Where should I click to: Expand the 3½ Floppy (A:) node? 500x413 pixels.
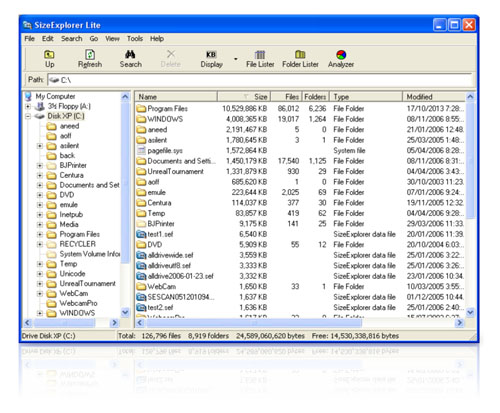28,107
